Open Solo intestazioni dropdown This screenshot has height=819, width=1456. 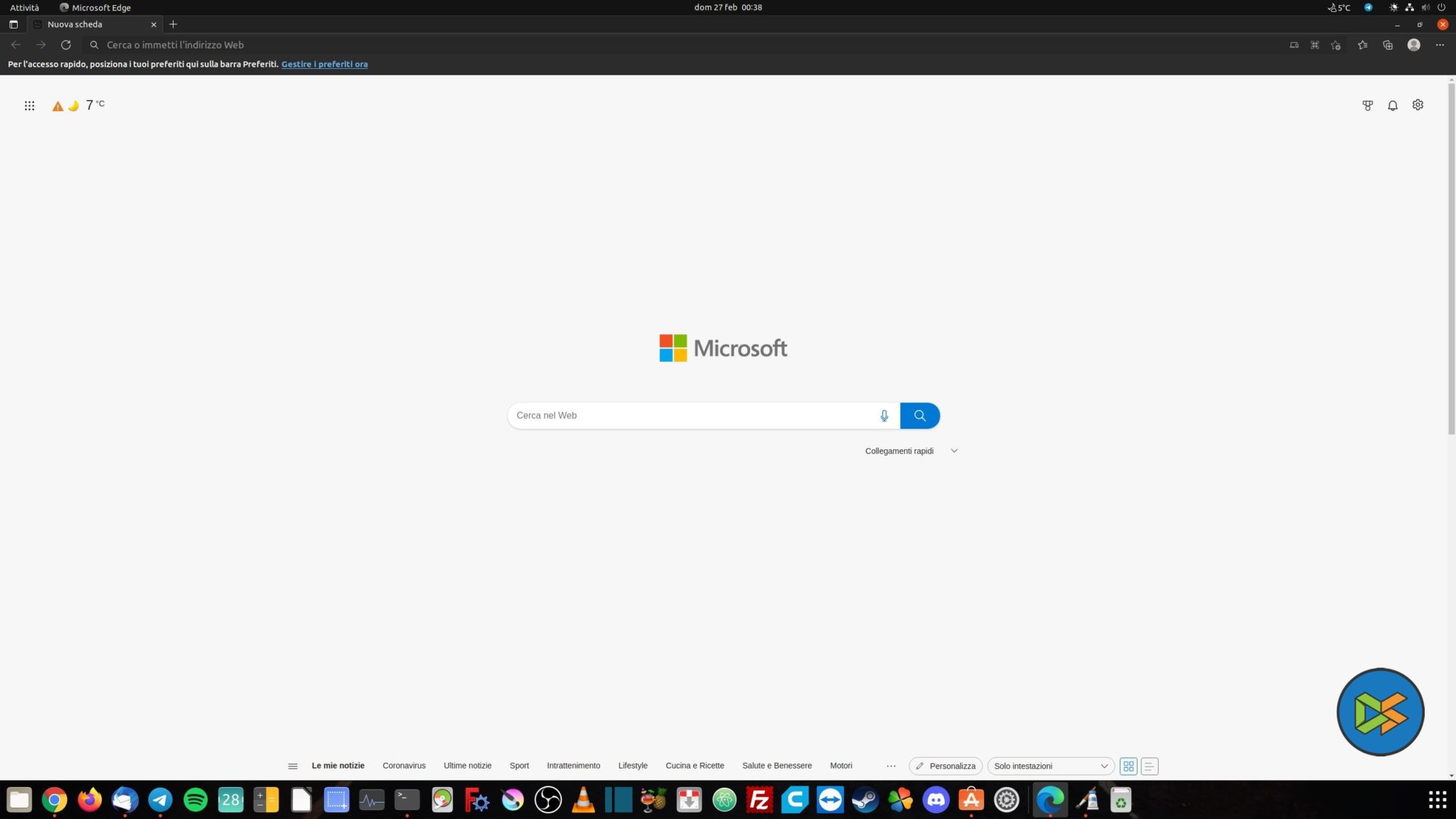point(1050,766)
